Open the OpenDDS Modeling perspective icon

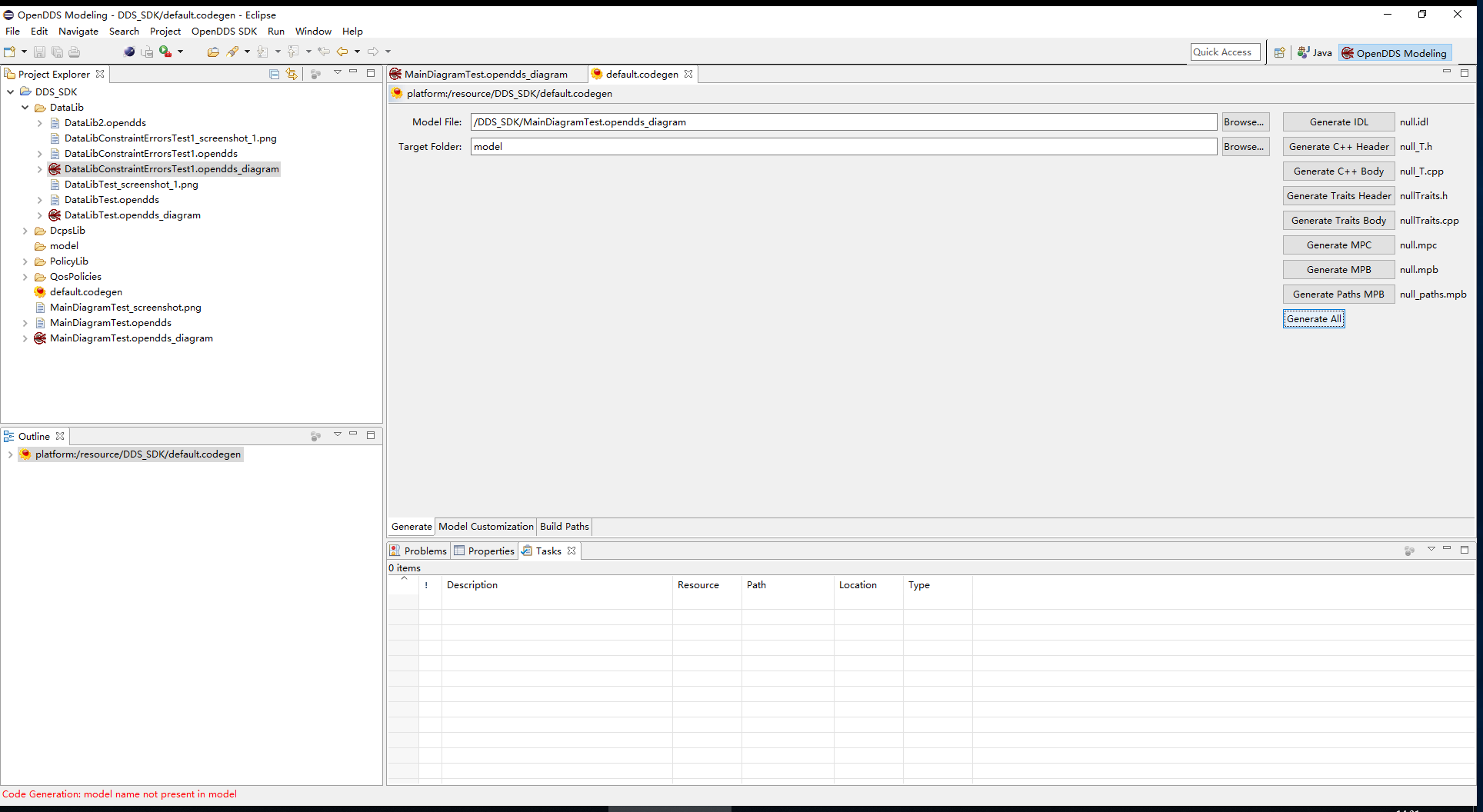click(1394, 52)
